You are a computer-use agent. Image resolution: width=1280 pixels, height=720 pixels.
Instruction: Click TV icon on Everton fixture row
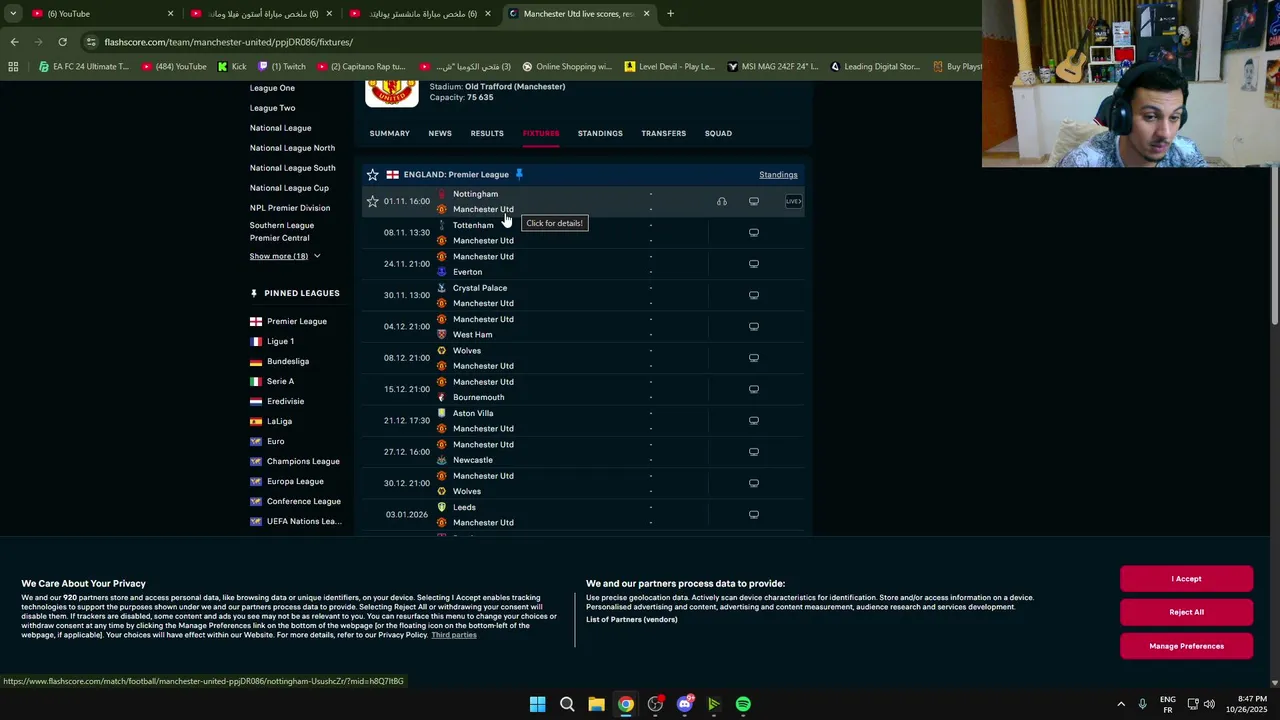pos(754,264)
